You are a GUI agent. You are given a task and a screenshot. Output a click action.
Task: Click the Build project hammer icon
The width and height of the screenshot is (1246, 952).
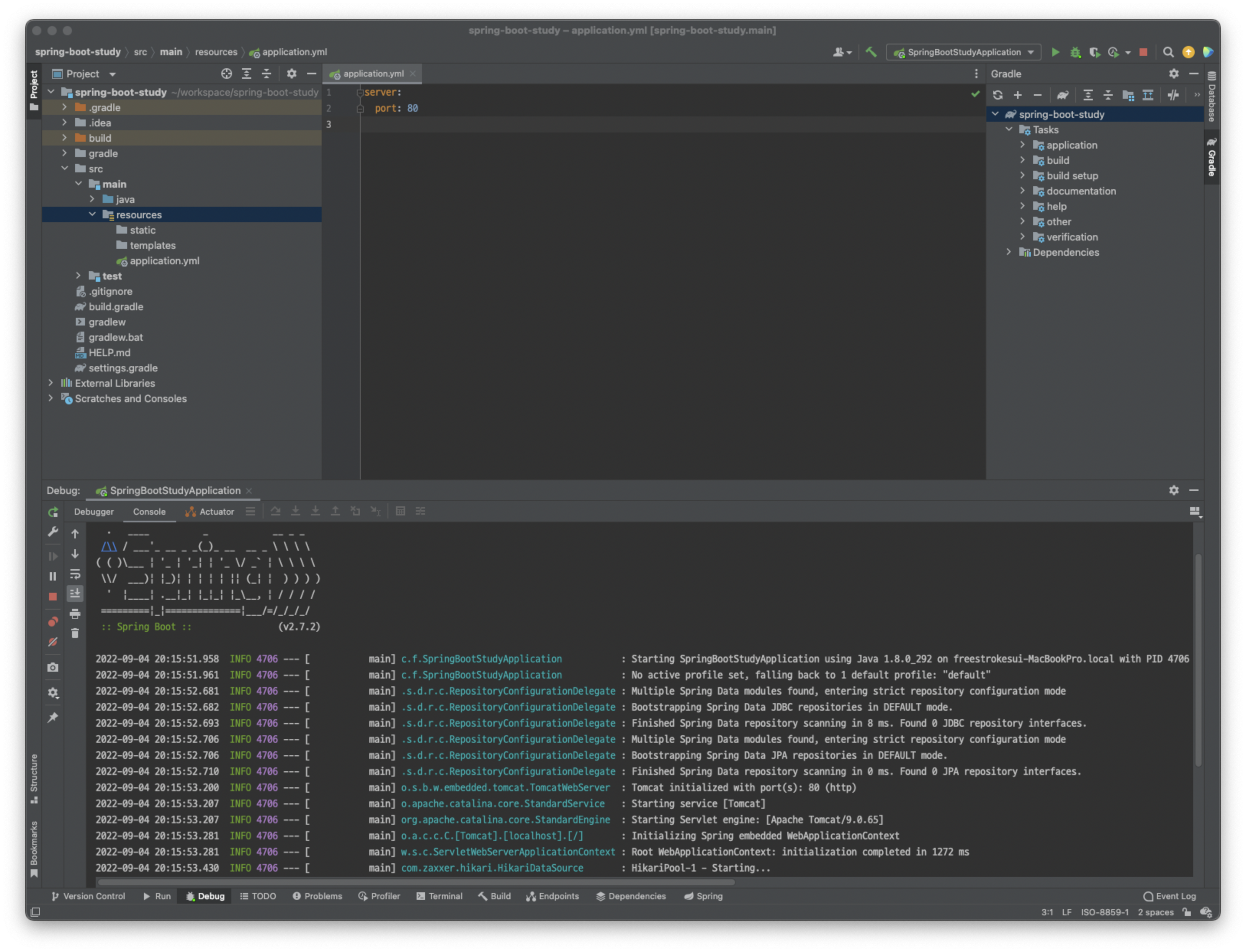tap(871, 52)
